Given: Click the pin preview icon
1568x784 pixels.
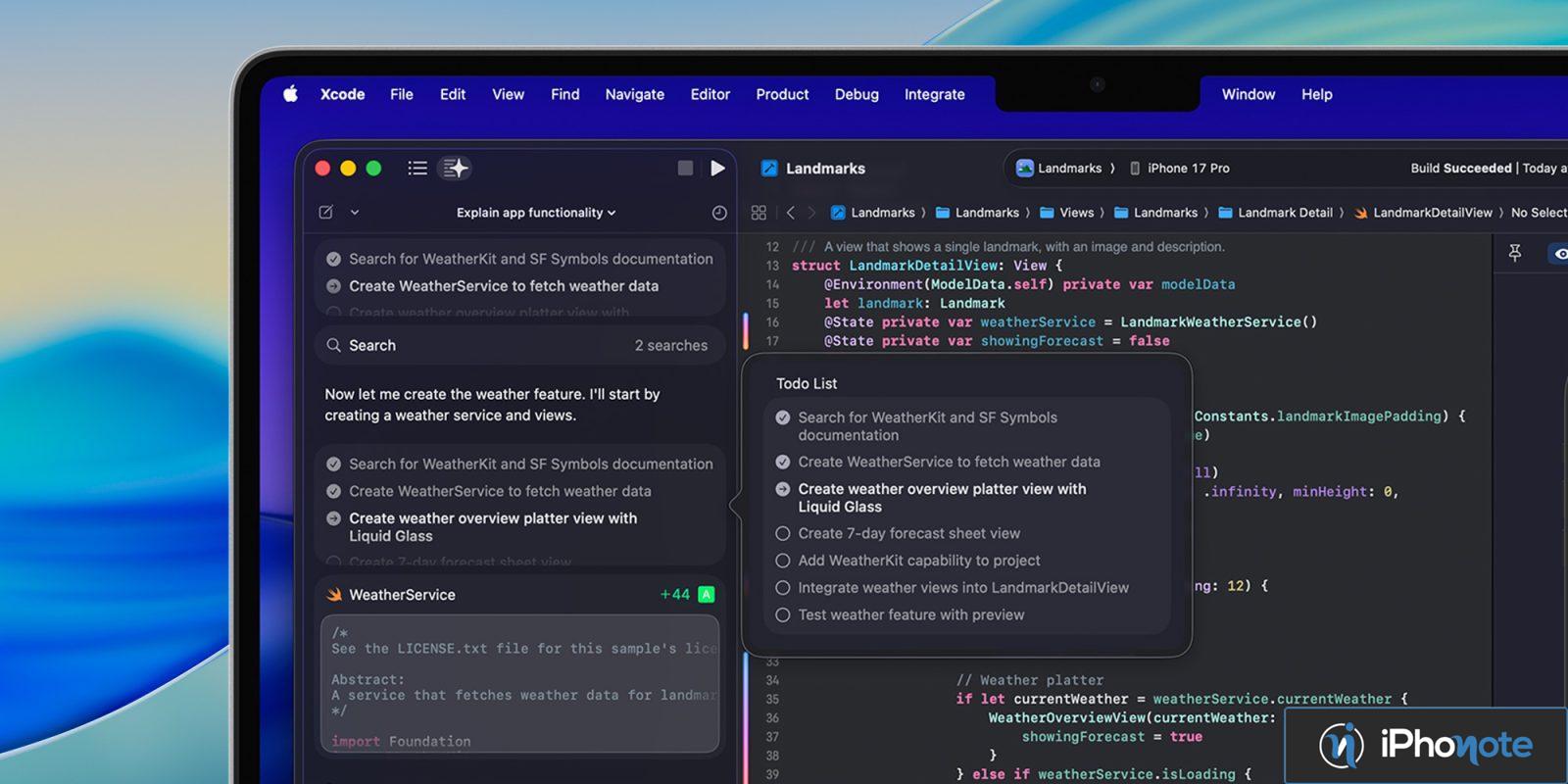Looking at the screenshot, I should pos(1515,254).
